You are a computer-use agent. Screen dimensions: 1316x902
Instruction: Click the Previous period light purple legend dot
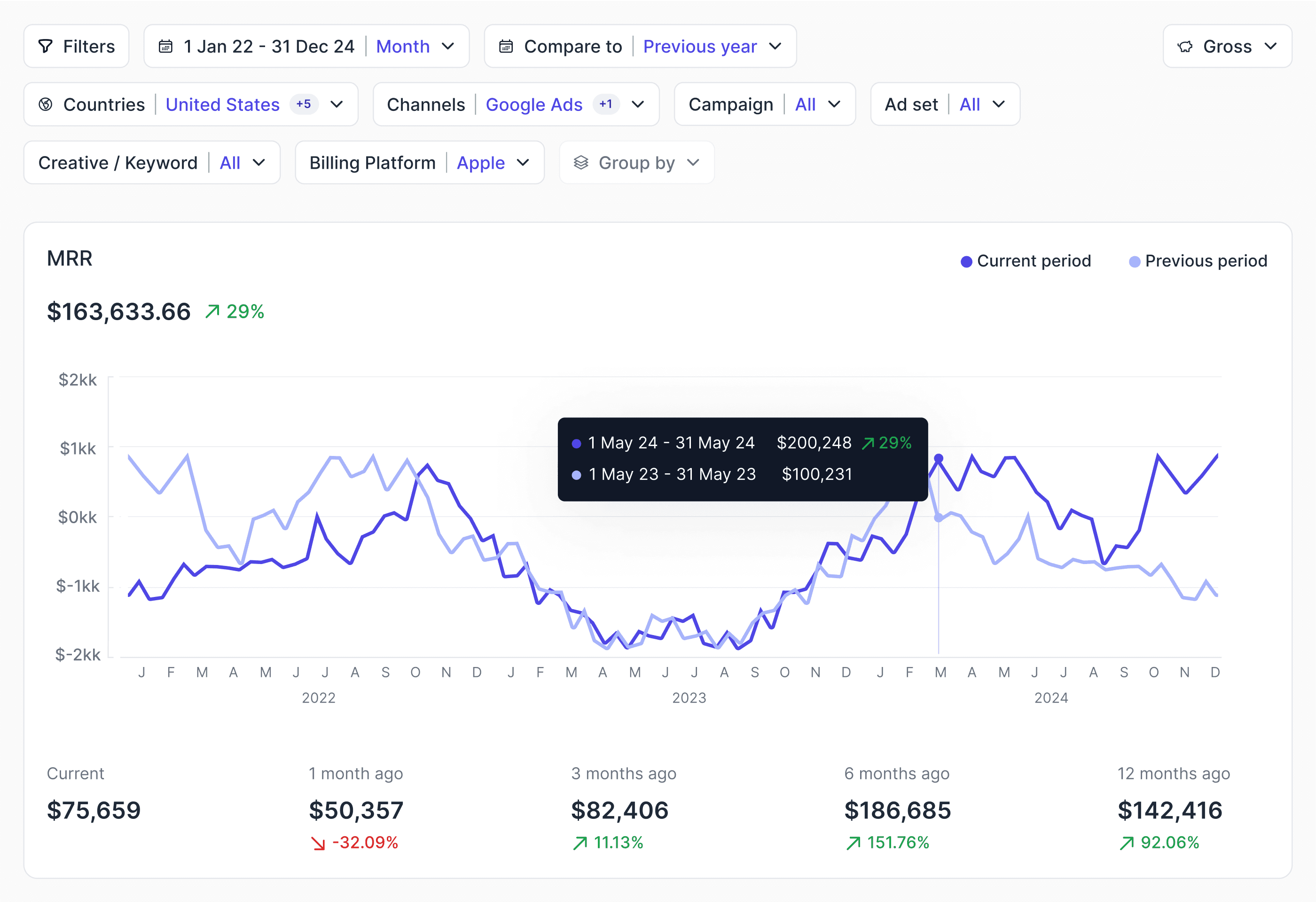1134,262
